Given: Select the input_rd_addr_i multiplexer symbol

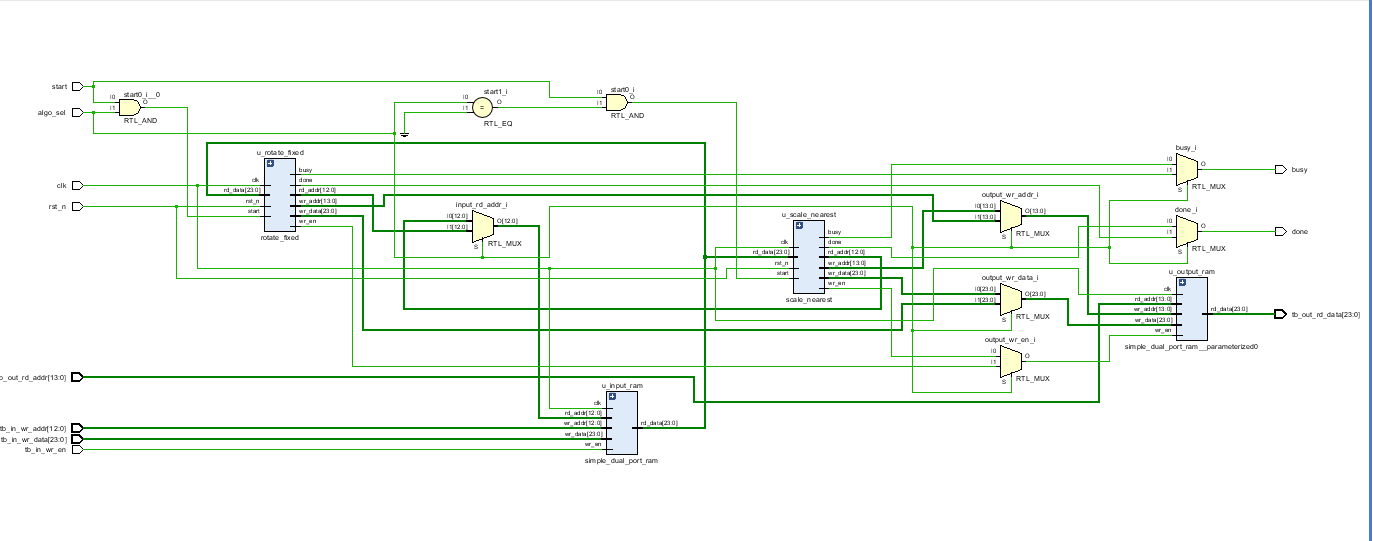Looking at the screenshot, I should pyautogui.click(x=482, y=227).
